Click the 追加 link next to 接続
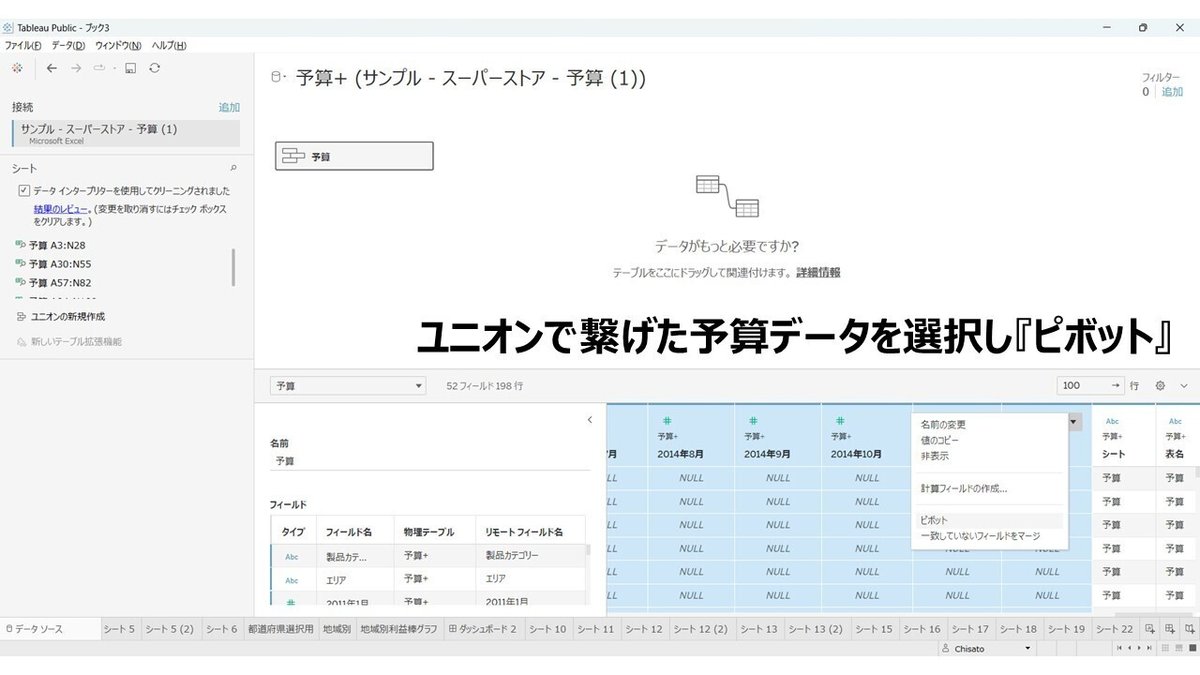The image size is (1200, 675). pos(229,107)
